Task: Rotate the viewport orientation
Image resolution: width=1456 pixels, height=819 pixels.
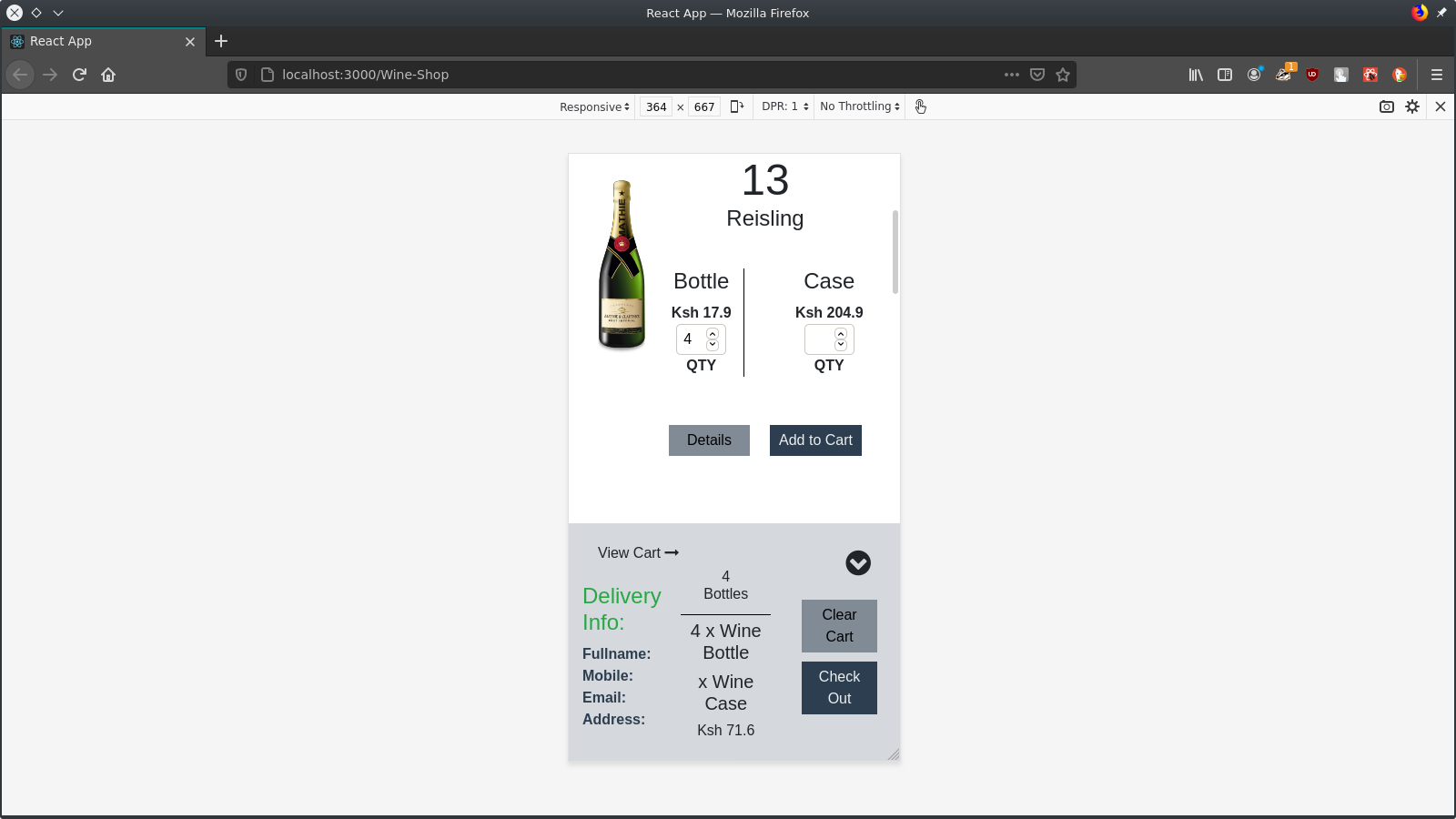Action: point(736,106)
